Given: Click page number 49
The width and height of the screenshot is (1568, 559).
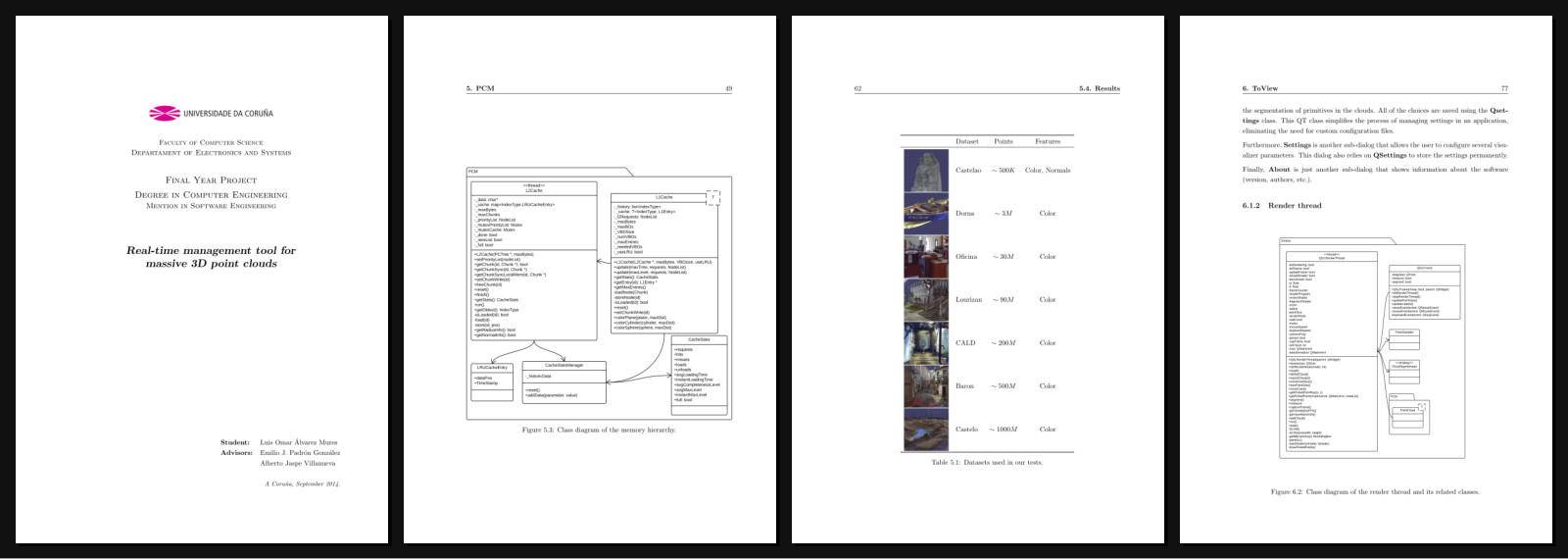Looking at the screenshot, I should click(x=728, y=88).
